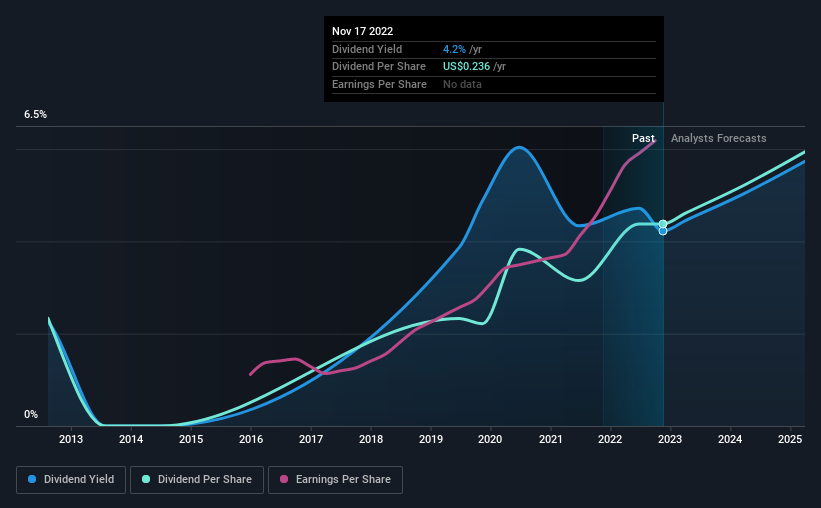Screen dimensions: 821x508
Task: Click the 2019 x-axis label
Action: (431, 439)
